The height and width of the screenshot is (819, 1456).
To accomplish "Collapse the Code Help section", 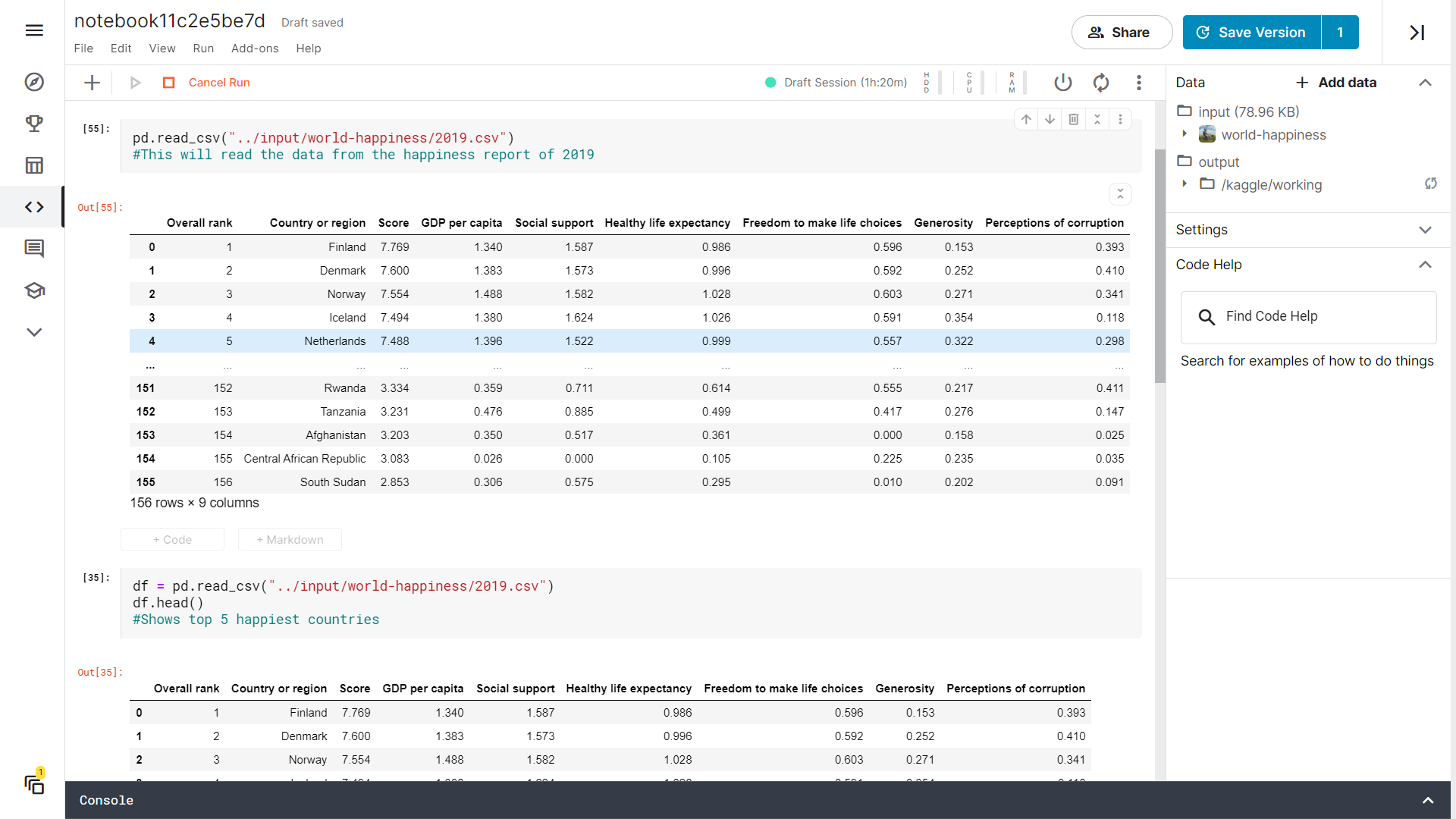I will [1424, 265].
